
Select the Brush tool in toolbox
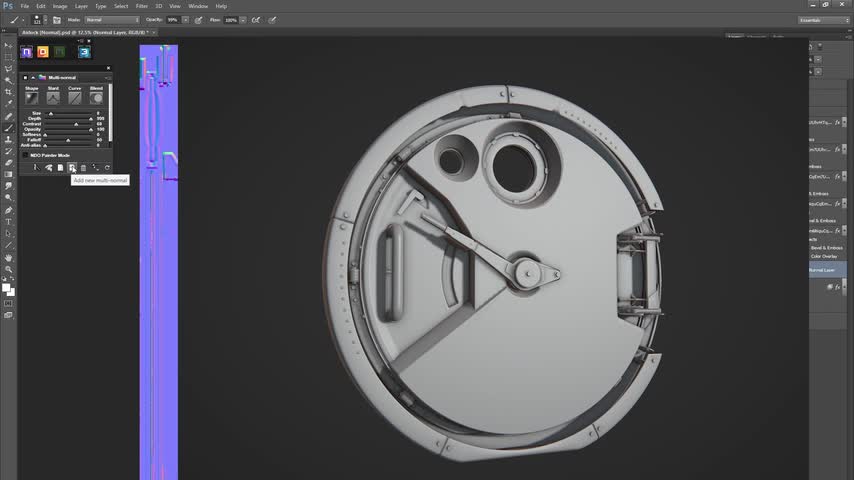pyautogui.click(x=8, y=128)
